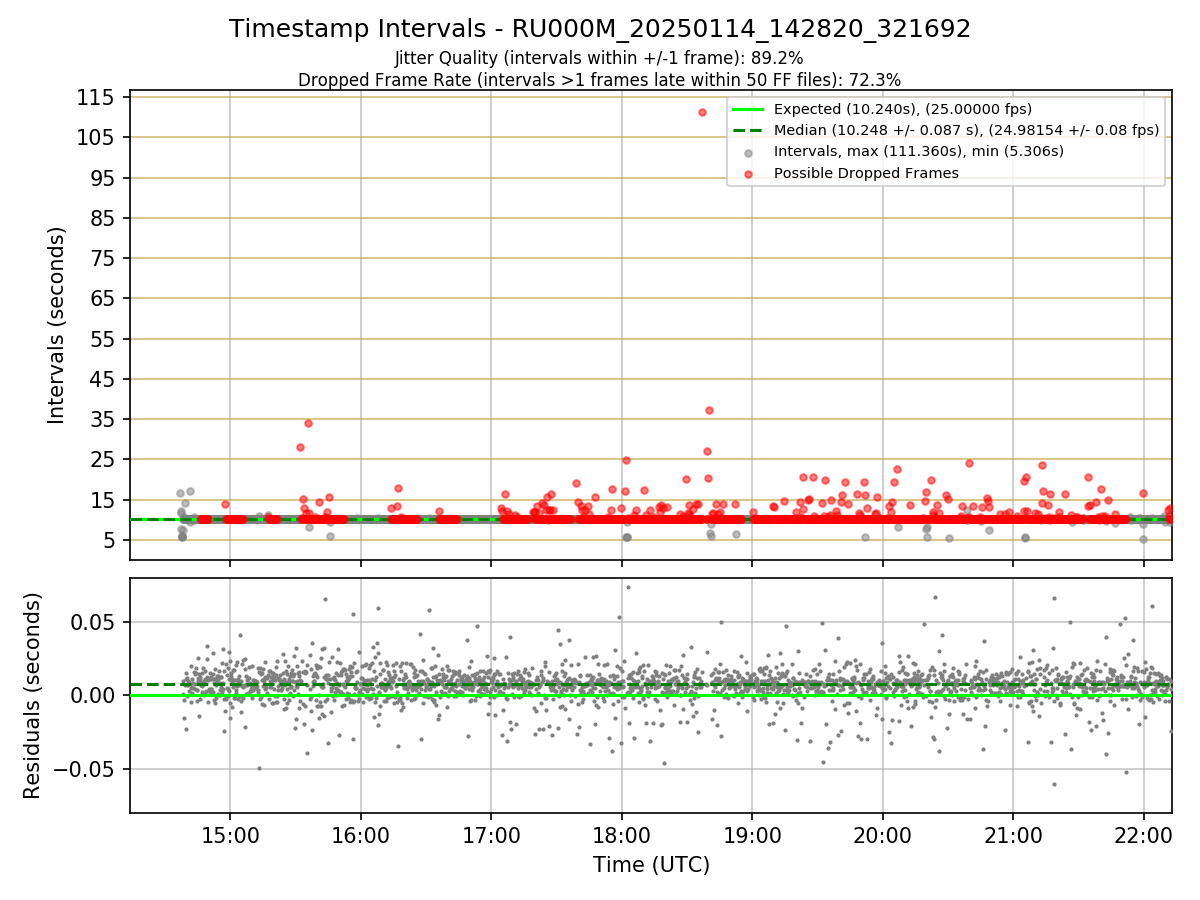The width and height of the screenshot is (1200, 900).
Task: Click the 'Residuals (seconds)' y-axis label
Action: [x=32, y=695]
